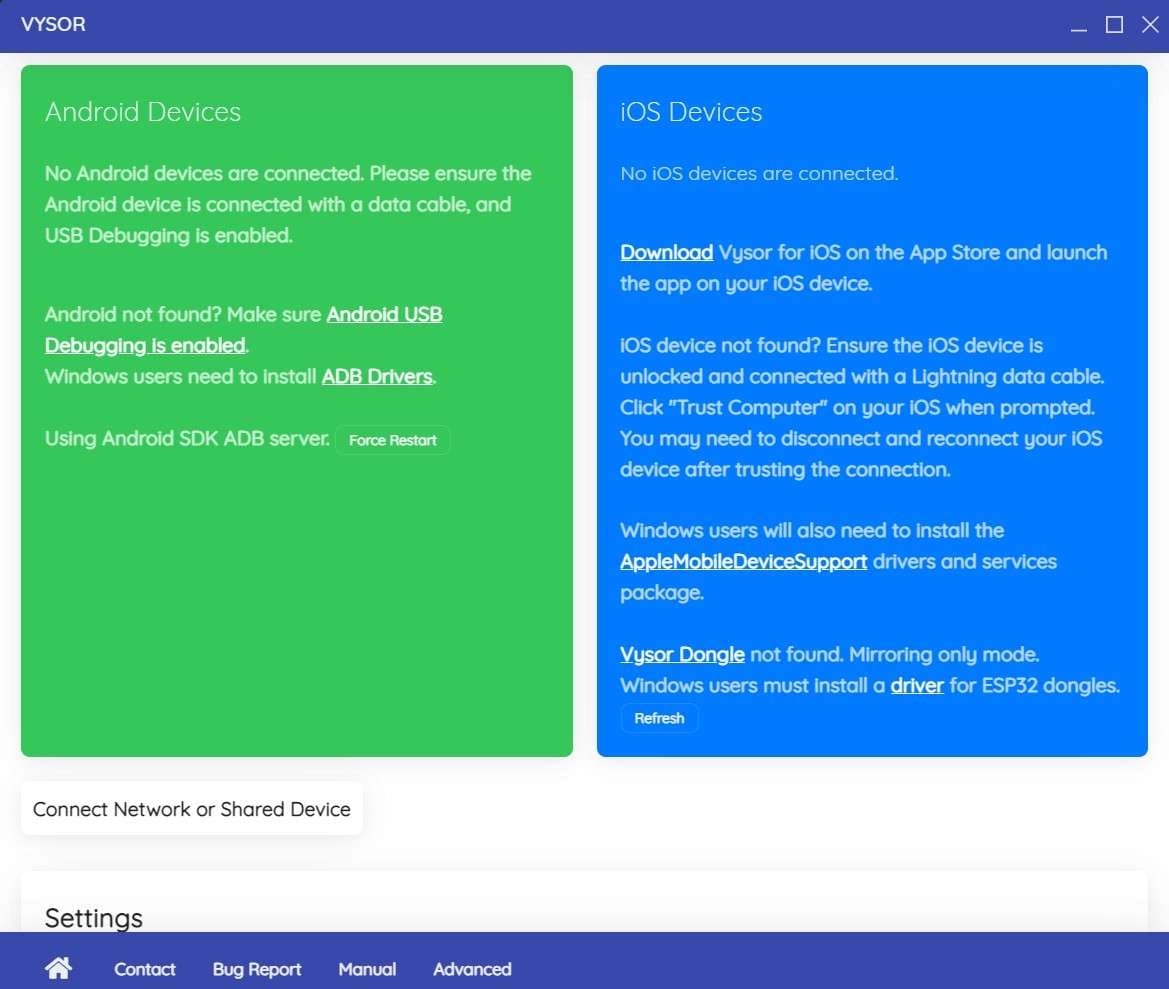Click 'No iOS devices are connected.' text

759,173
